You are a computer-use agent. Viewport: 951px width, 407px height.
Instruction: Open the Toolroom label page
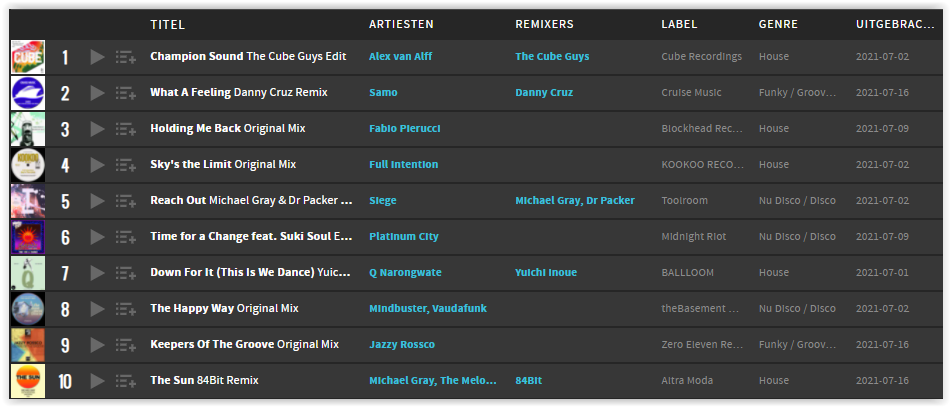tap(684, 200)
